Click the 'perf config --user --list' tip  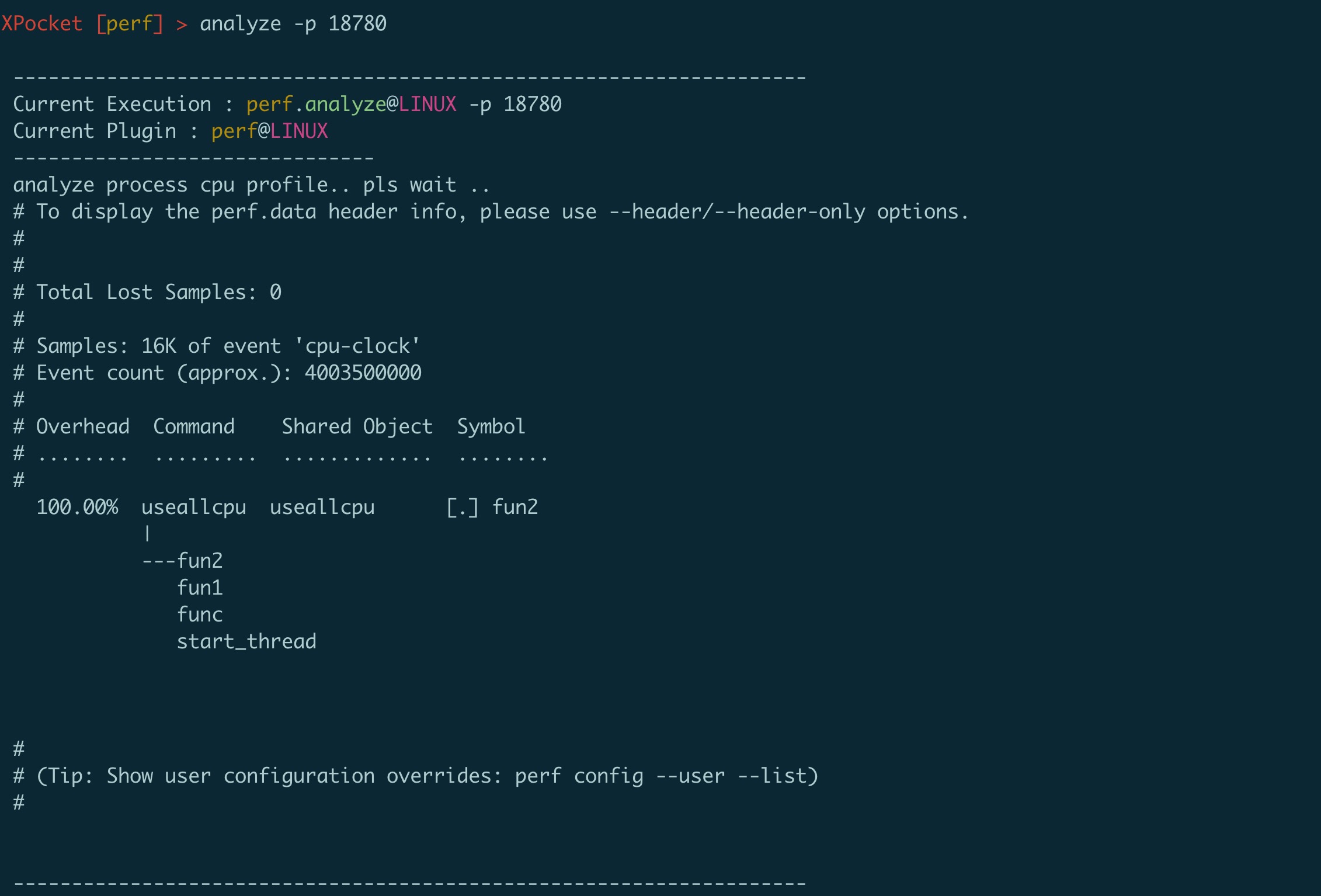(x=666, y=776)
